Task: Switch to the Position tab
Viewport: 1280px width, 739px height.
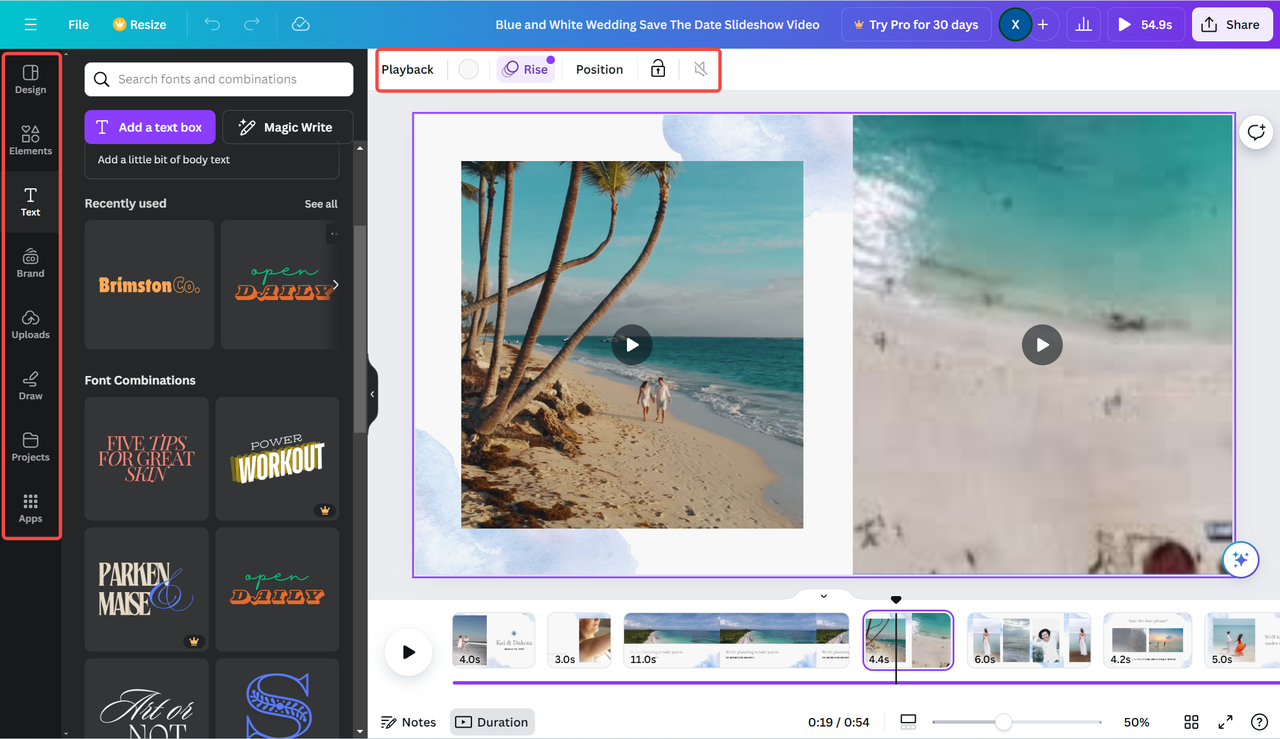Action: click(599, 69)
